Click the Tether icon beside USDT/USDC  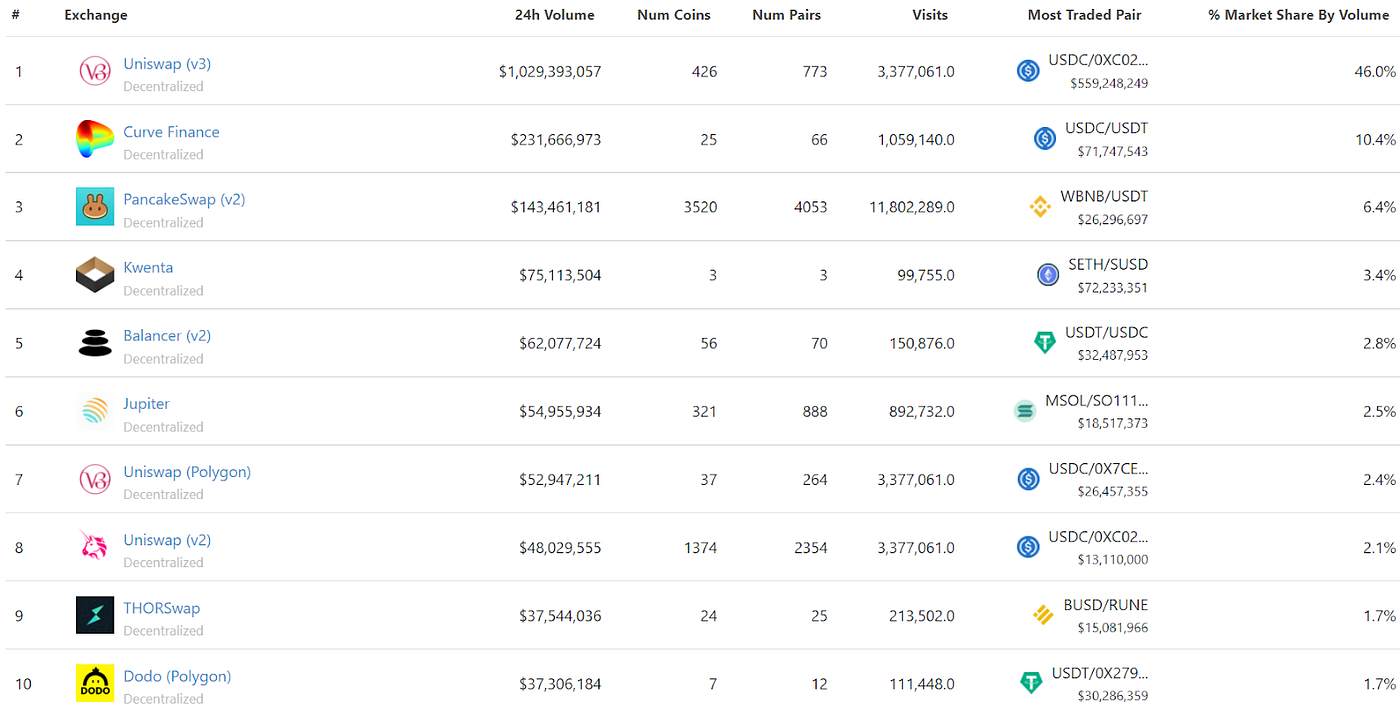(x=1045, y=343)
